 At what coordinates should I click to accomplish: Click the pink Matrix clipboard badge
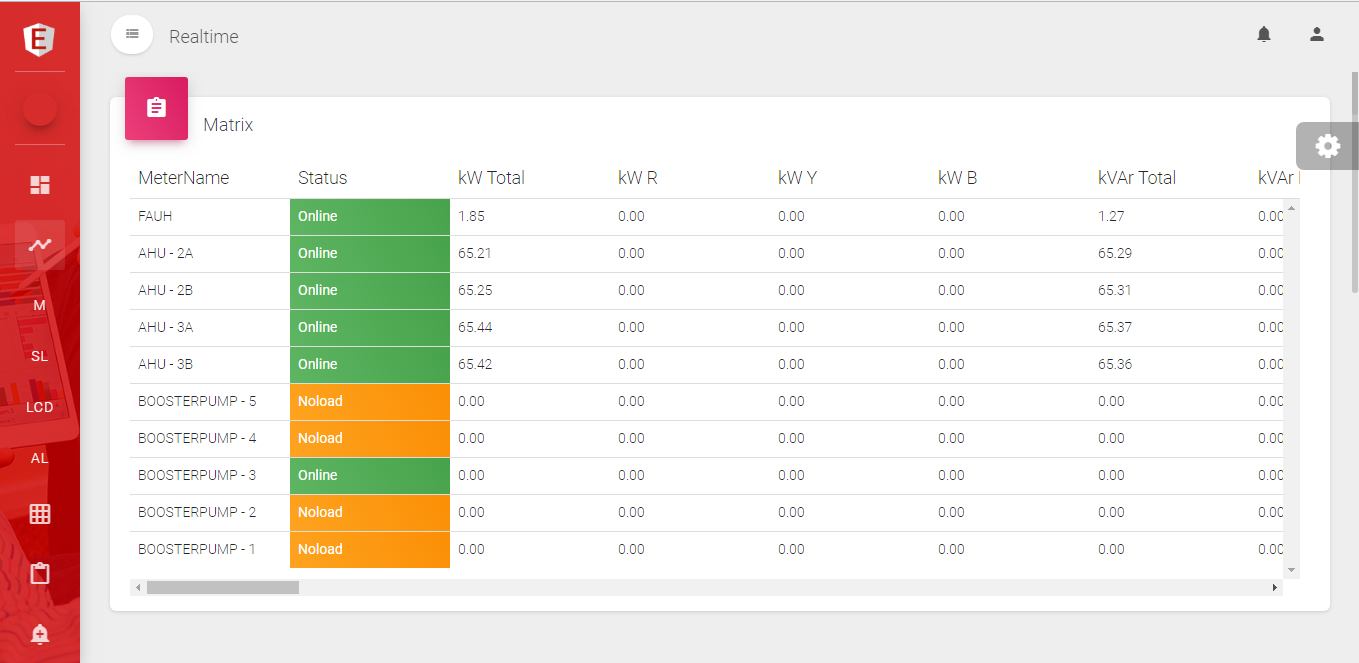click(156, 108)
